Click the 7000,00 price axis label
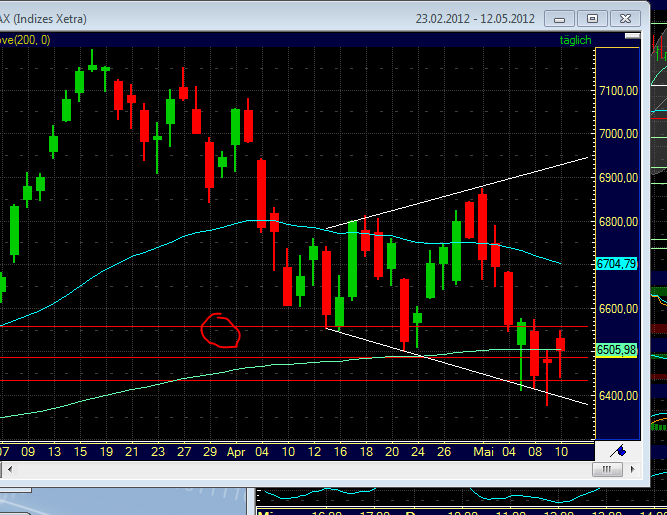The width and height of the screenshot is (667, 515). tap(618, 134)
